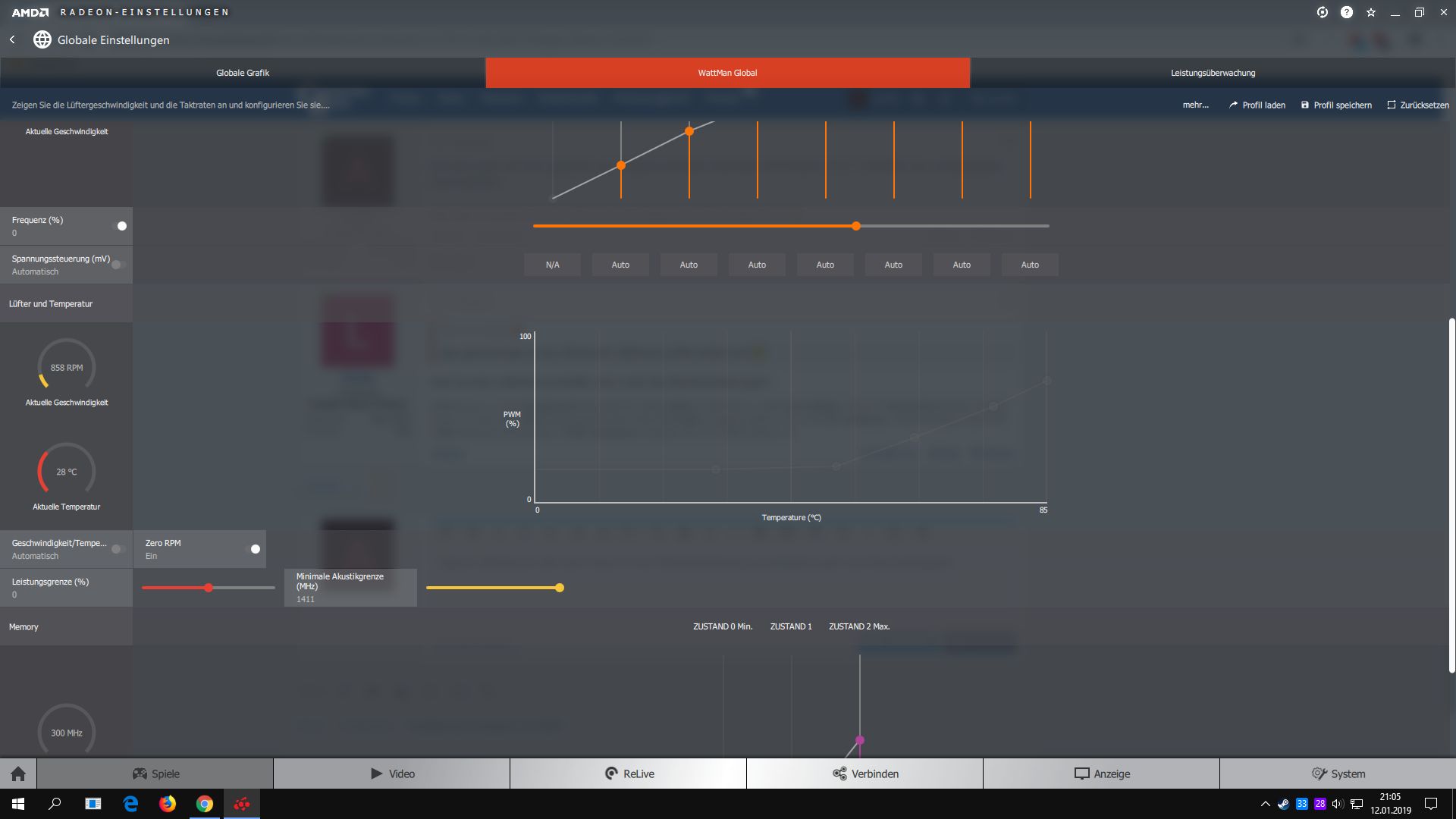The height and width of the screenshot is (819, 1456).
Task: Expand the mehr... options menu
Action: click(1195, 105)
